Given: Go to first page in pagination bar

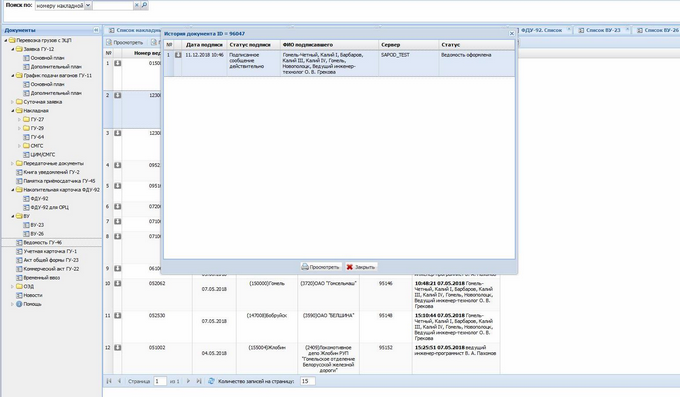Looking at the screenshot, I should (x=109, y=381).
